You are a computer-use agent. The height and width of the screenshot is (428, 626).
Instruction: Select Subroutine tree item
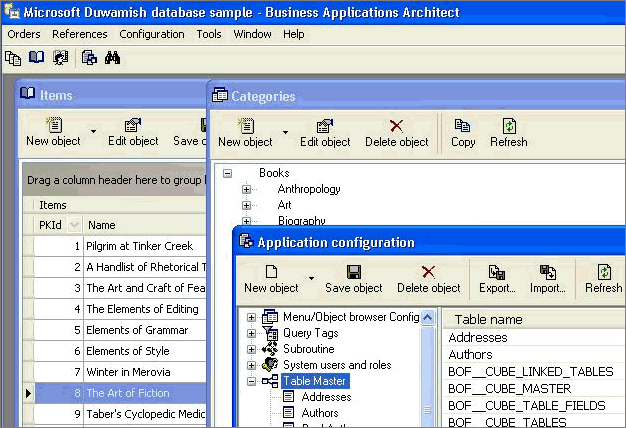tap(309, 349)
